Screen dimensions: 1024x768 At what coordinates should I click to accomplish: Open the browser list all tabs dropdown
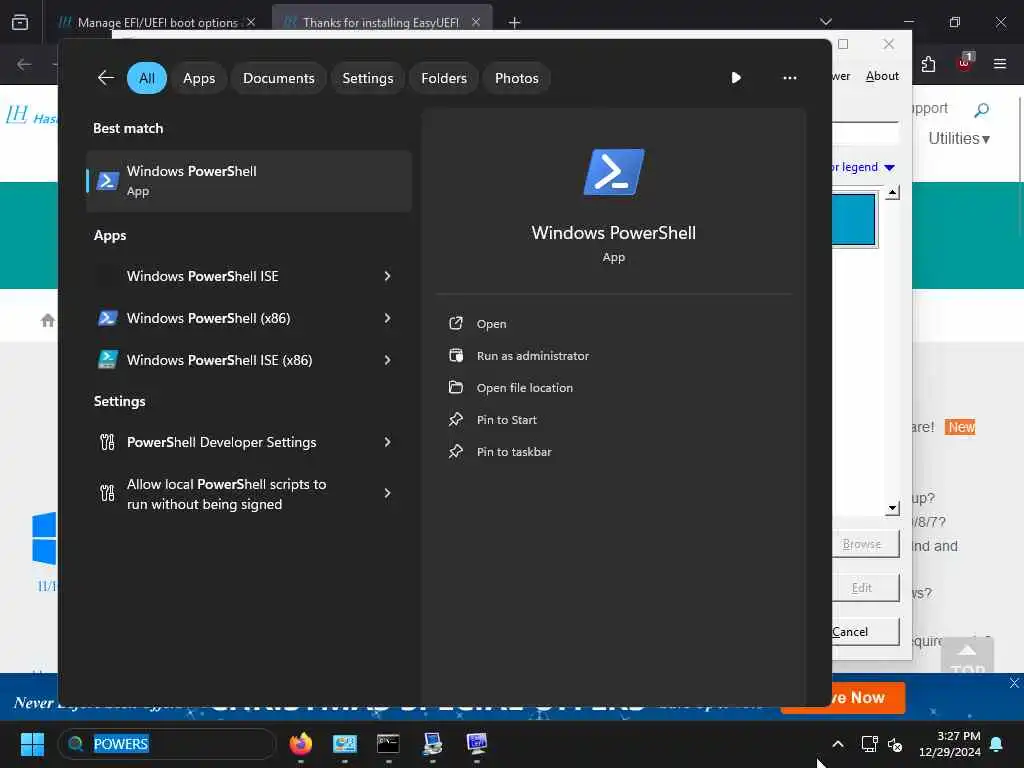(826, 22)
